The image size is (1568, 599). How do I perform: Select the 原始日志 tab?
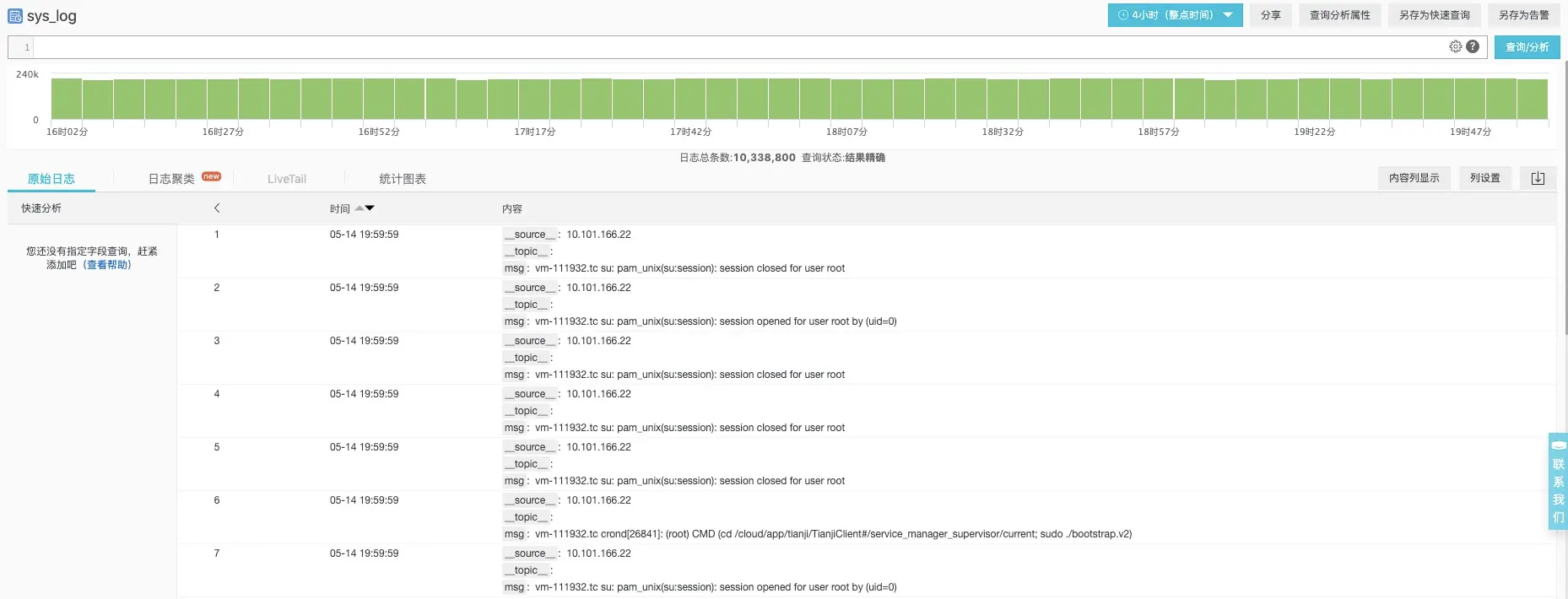pyautogui.click(x=51, y=179)
